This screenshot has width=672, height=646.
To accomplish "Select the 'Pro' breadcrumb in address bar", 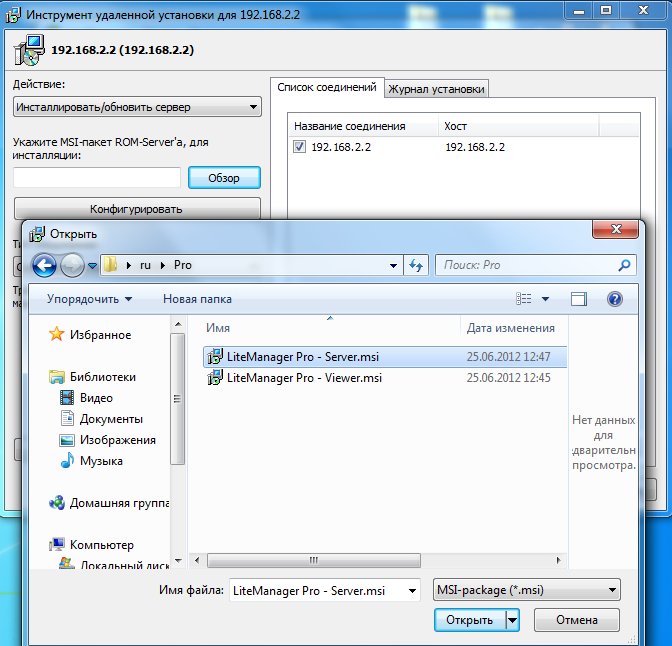I will coord(183,265).
